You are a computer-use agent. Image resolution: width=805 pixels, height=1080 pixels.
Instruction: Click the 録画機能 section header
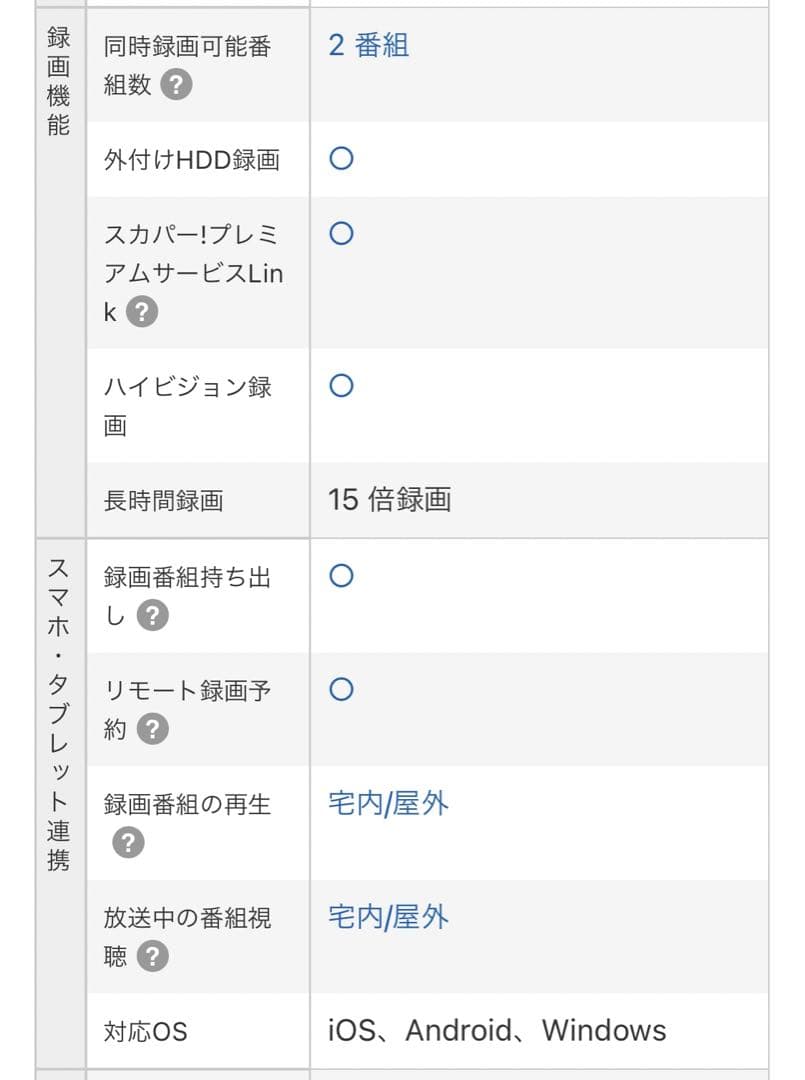point(59,82)
